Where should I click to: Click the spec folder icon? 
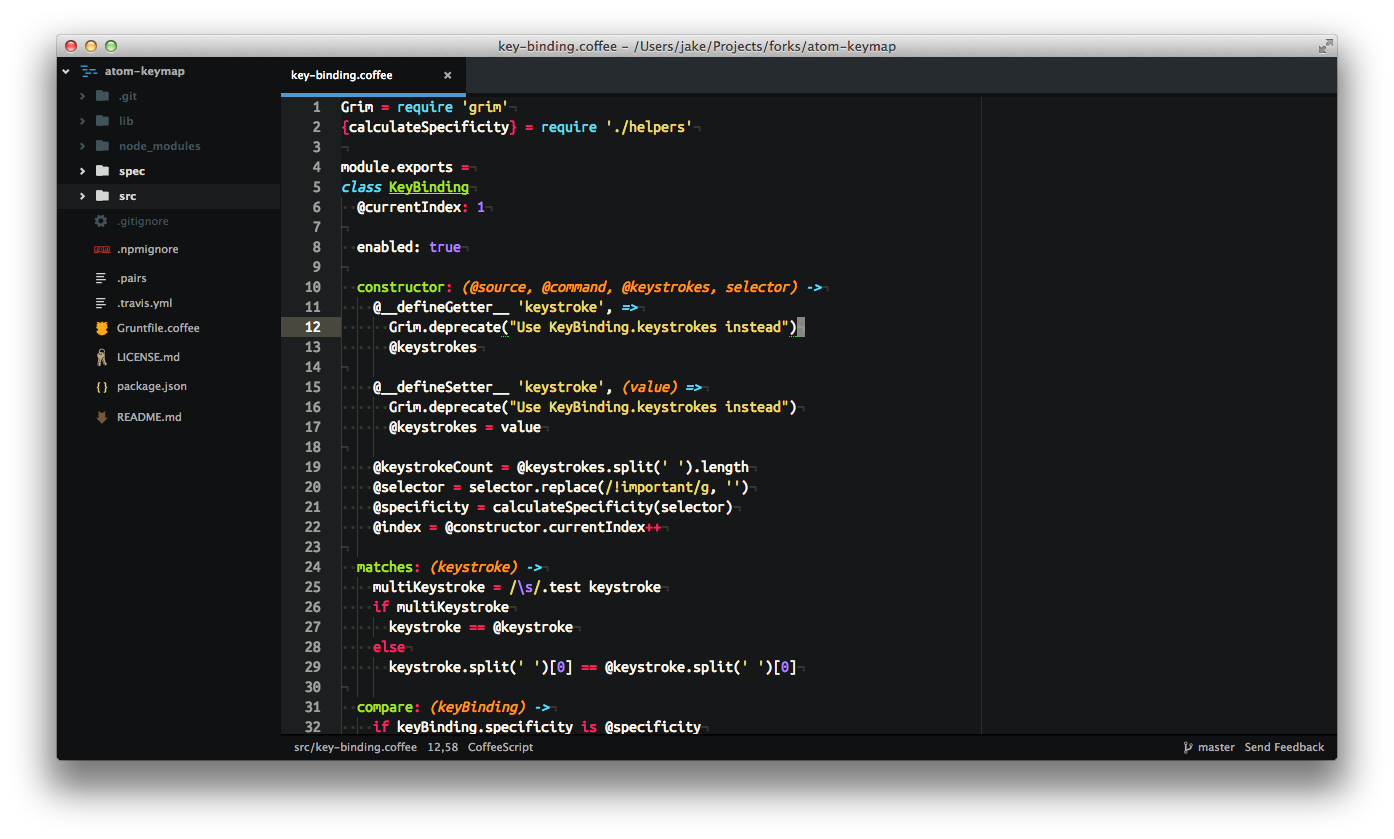point(101,171)
